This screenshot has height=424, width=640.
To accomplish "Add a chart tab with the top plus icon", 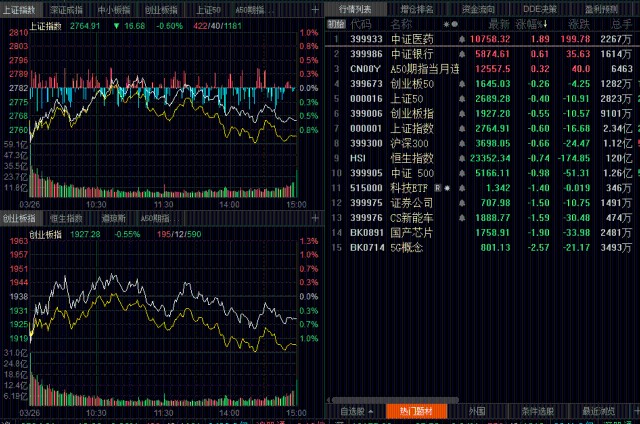I will tap(315, 9).
